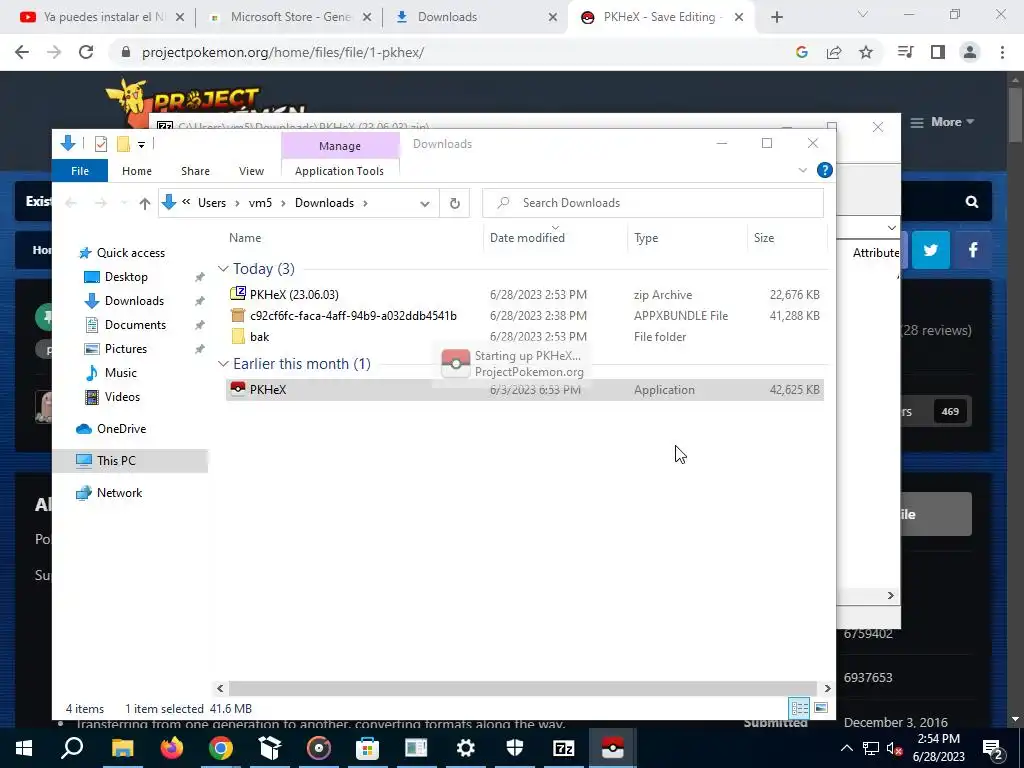Reload the Chrome page
This screenshot has height=768, width=1024.
click(x=86, y=52)
